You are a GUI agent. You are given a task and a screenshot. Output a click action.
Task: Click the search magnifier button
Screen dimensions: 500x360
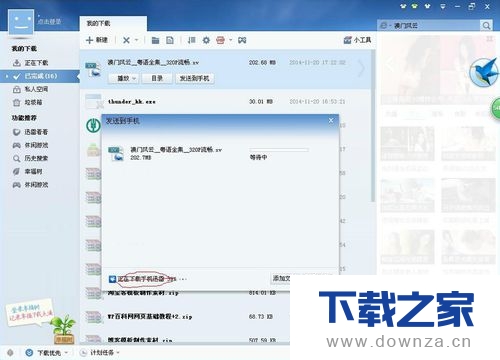(486, 25)
